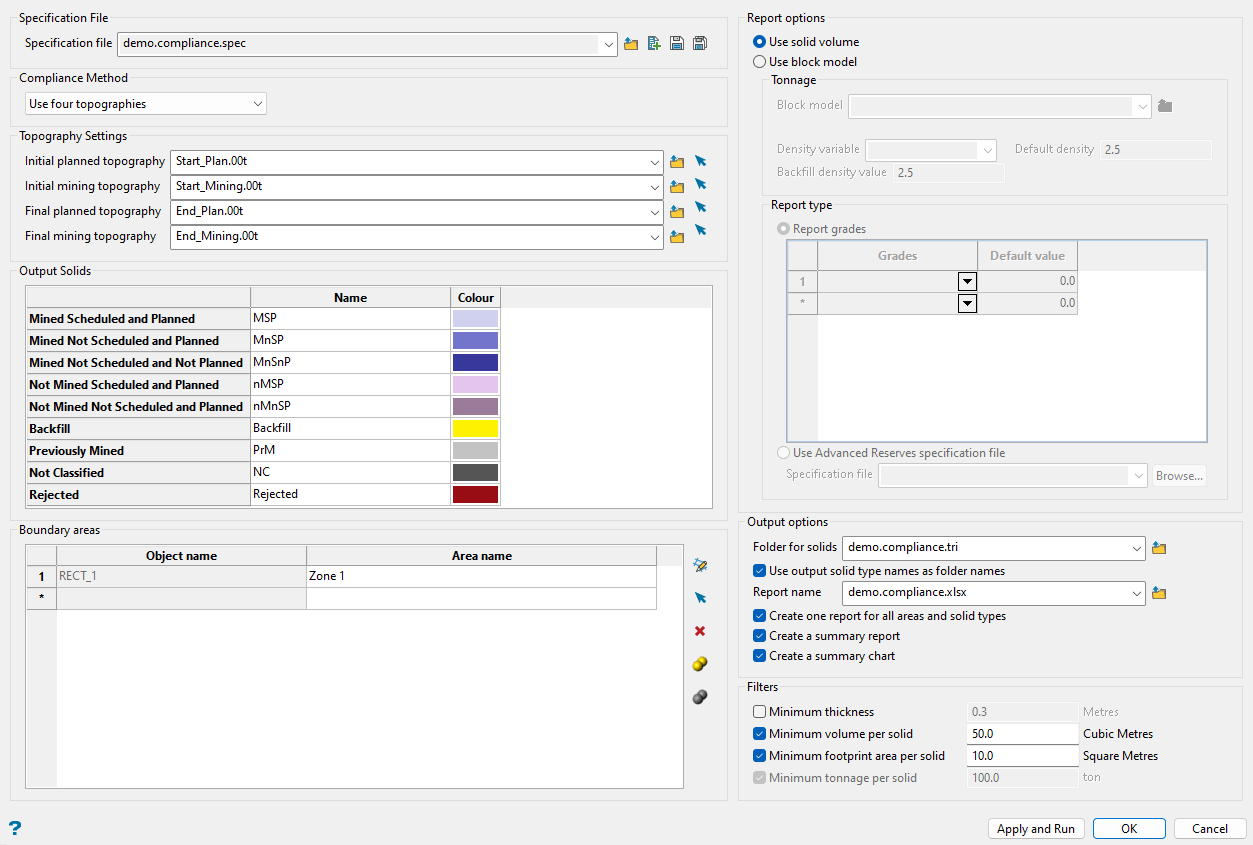Image resolution: width=1253 pixels, height=845 pixels.
Task: Expand the Initial mining topography dropdown
Action: pos(654,186)
